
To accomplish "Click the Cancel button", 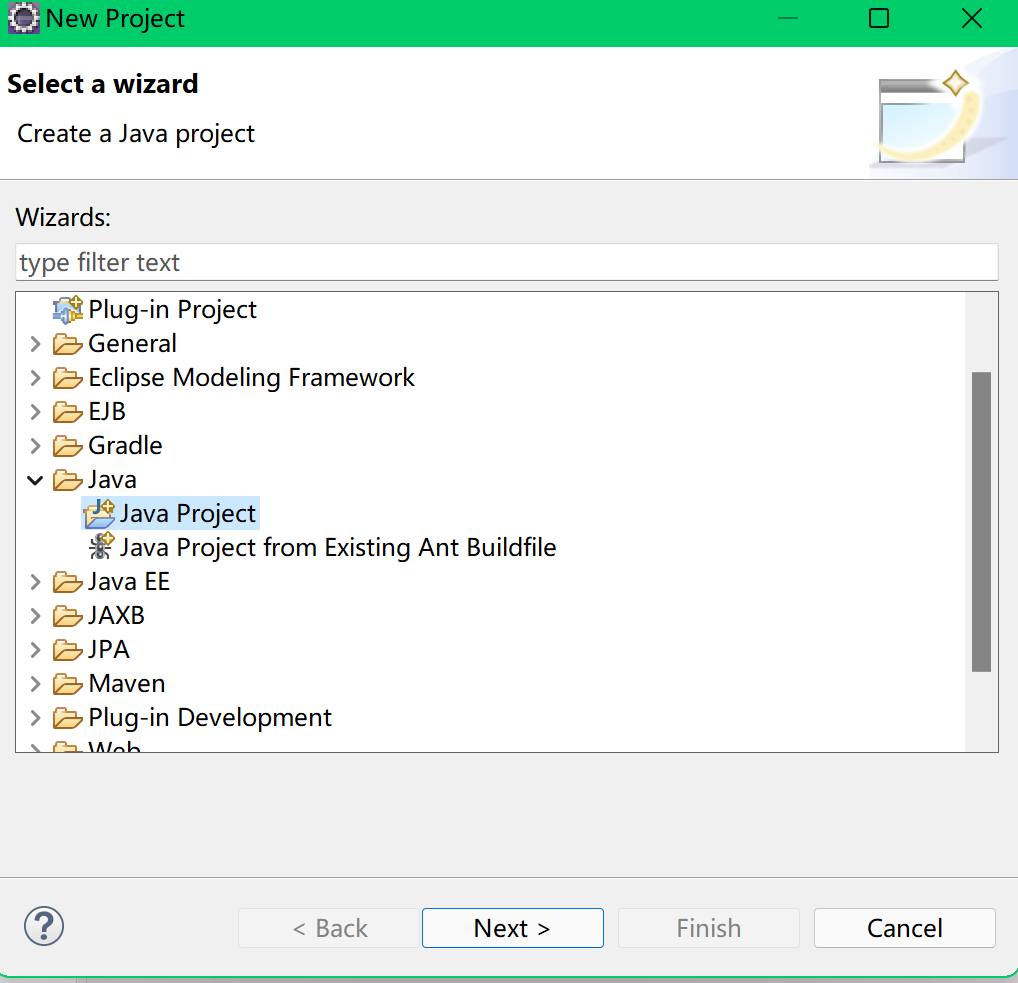I will click(904, 928).
